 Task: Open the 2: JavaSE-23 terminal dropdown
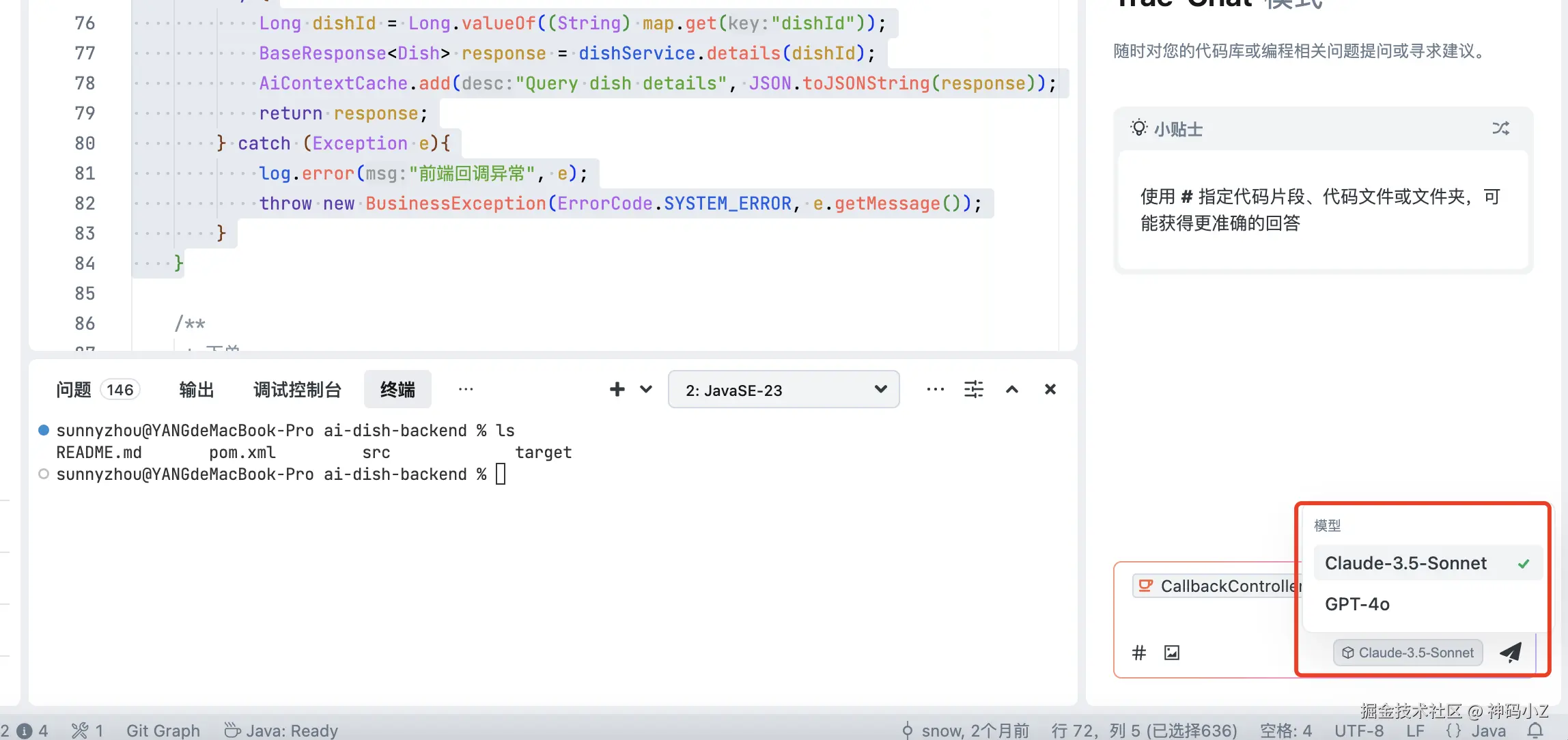[x=784, y=390]
